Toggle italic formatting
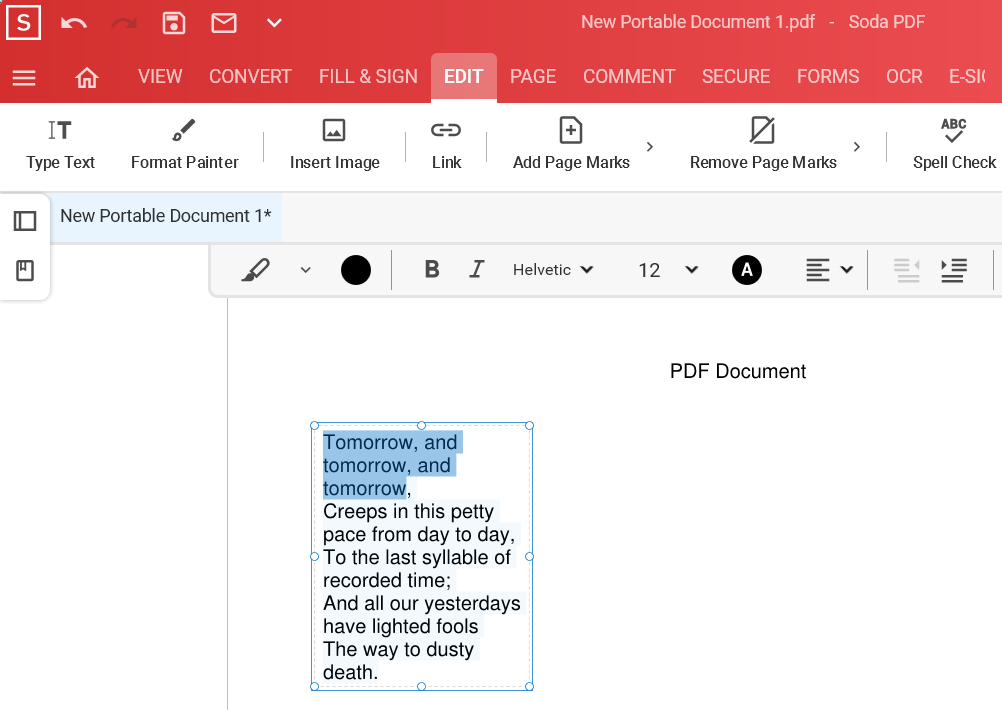Screen dimensions: 1002x710 coord(477,269)
